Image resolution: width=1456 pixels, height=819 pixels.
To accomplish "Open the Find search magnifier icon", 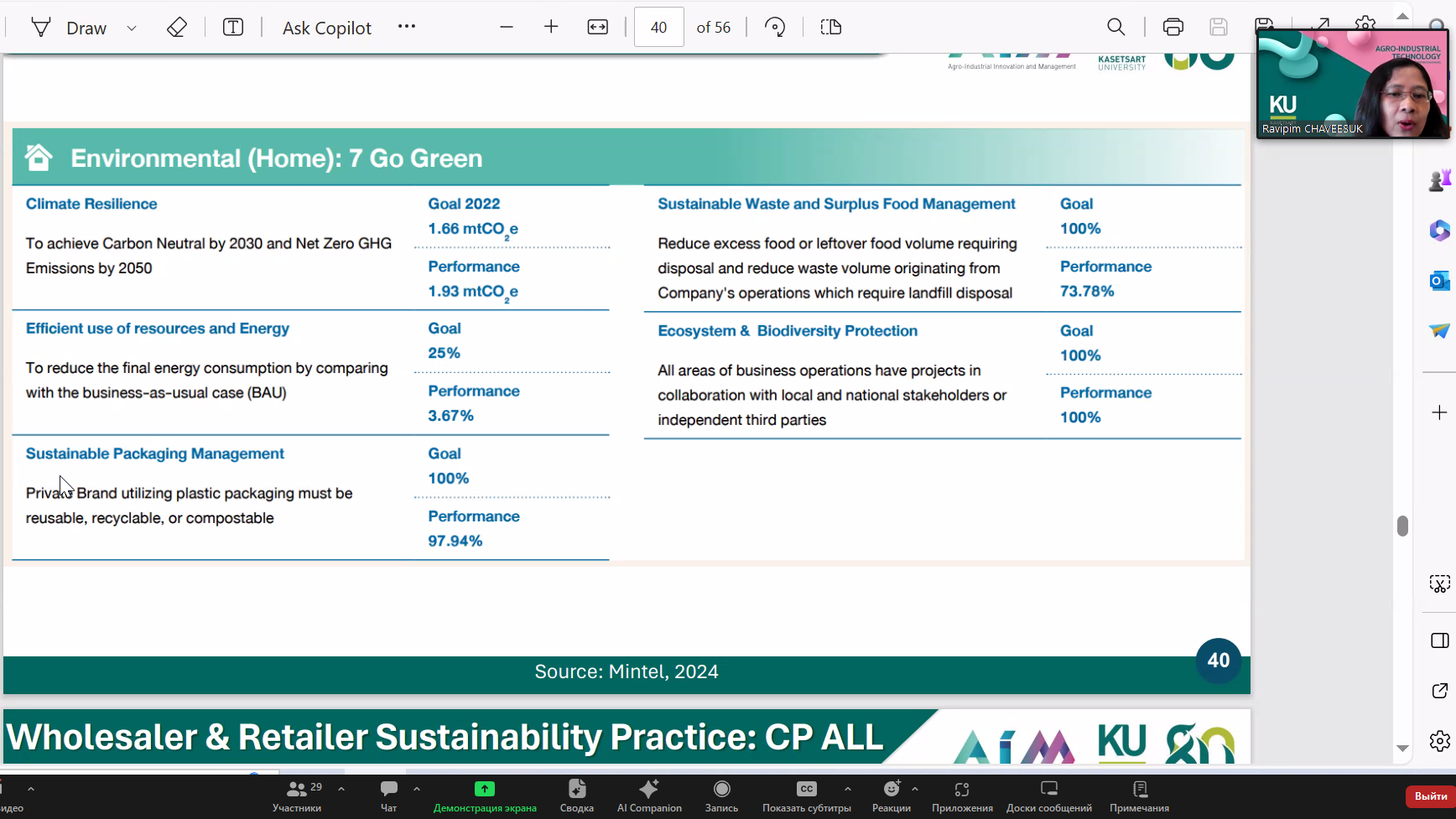I will tap(1115, 28).
